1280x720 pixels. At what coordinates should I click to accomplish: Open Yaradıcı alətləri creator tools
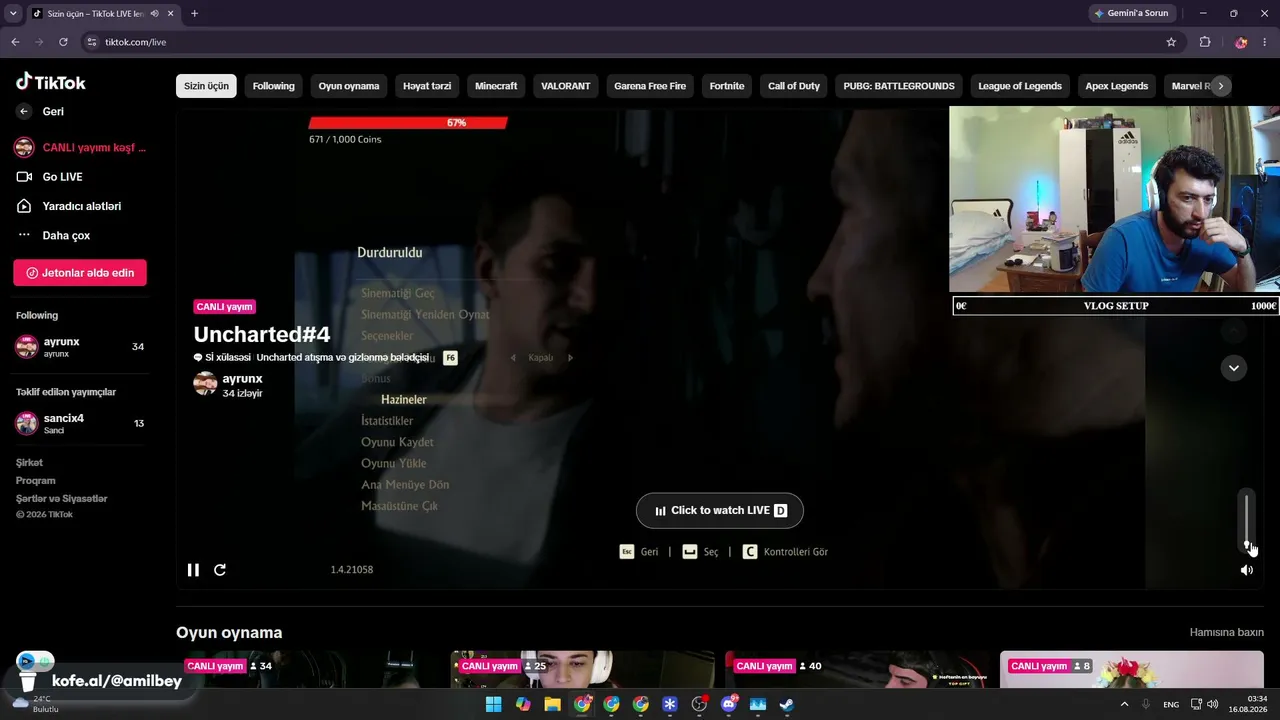coord(81,206)
